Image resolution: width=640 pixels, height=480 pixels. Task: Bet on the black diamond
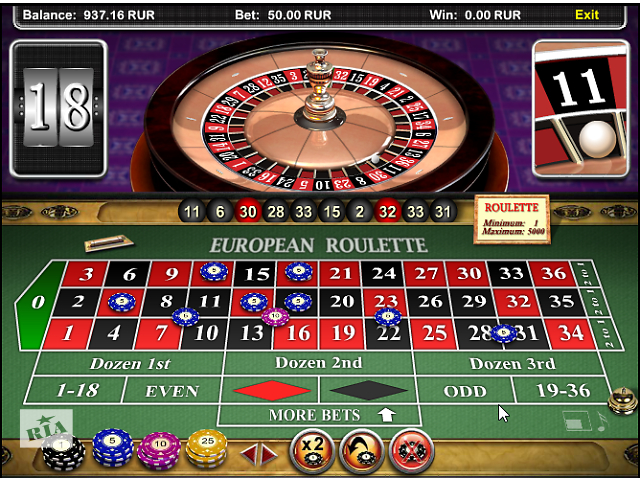(x=368, y=390)
